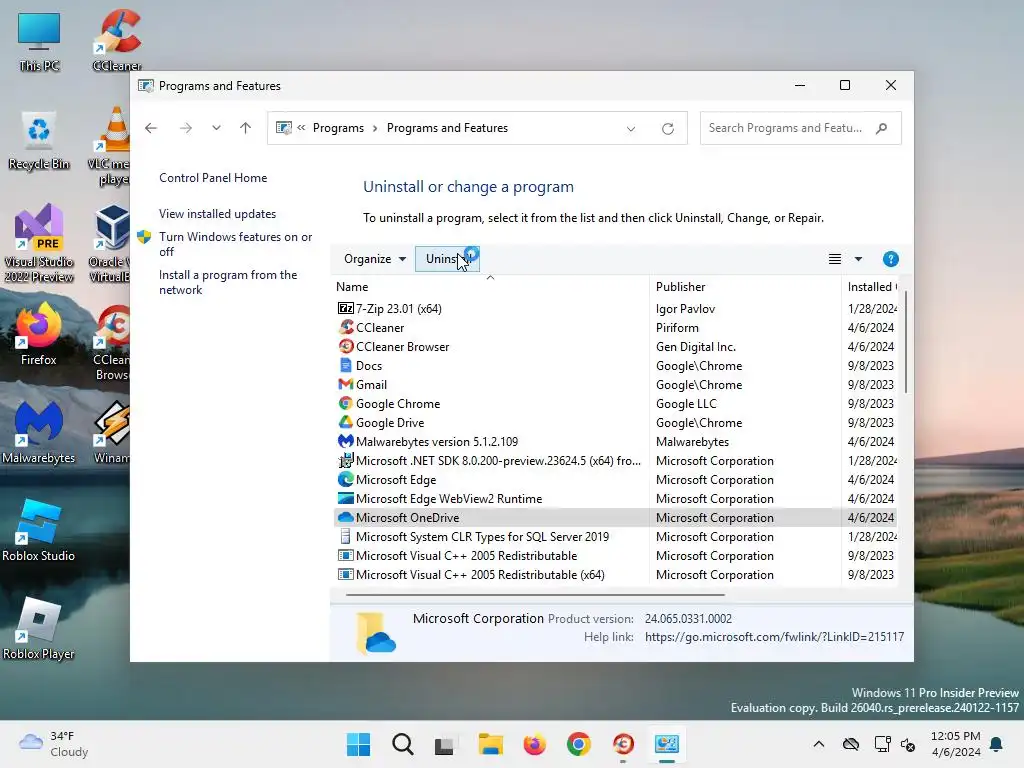1024x768 pixels.
Task: Open Turn Windows features on or off
Action: (235, 244)
